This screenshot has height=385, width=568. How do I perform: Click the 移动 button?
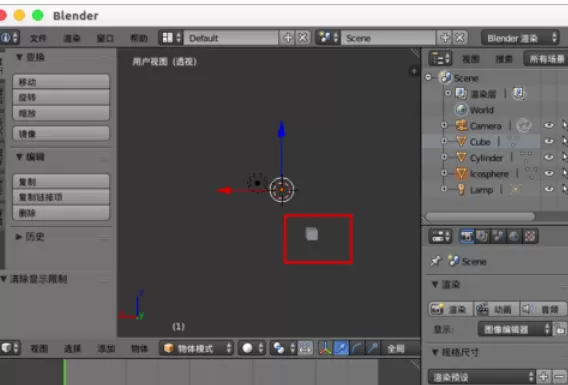(x=61, y=82)
